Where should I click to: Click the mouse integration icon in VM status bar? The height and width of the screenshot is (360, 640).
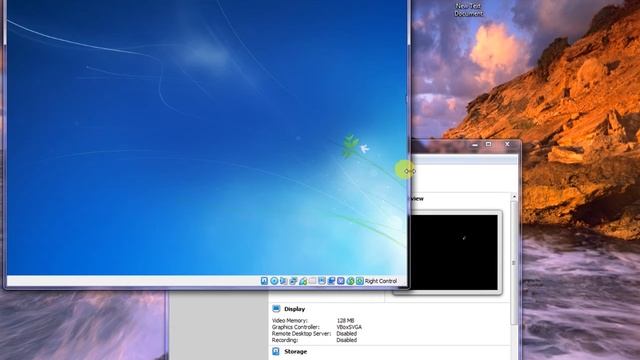click(350, 281)
